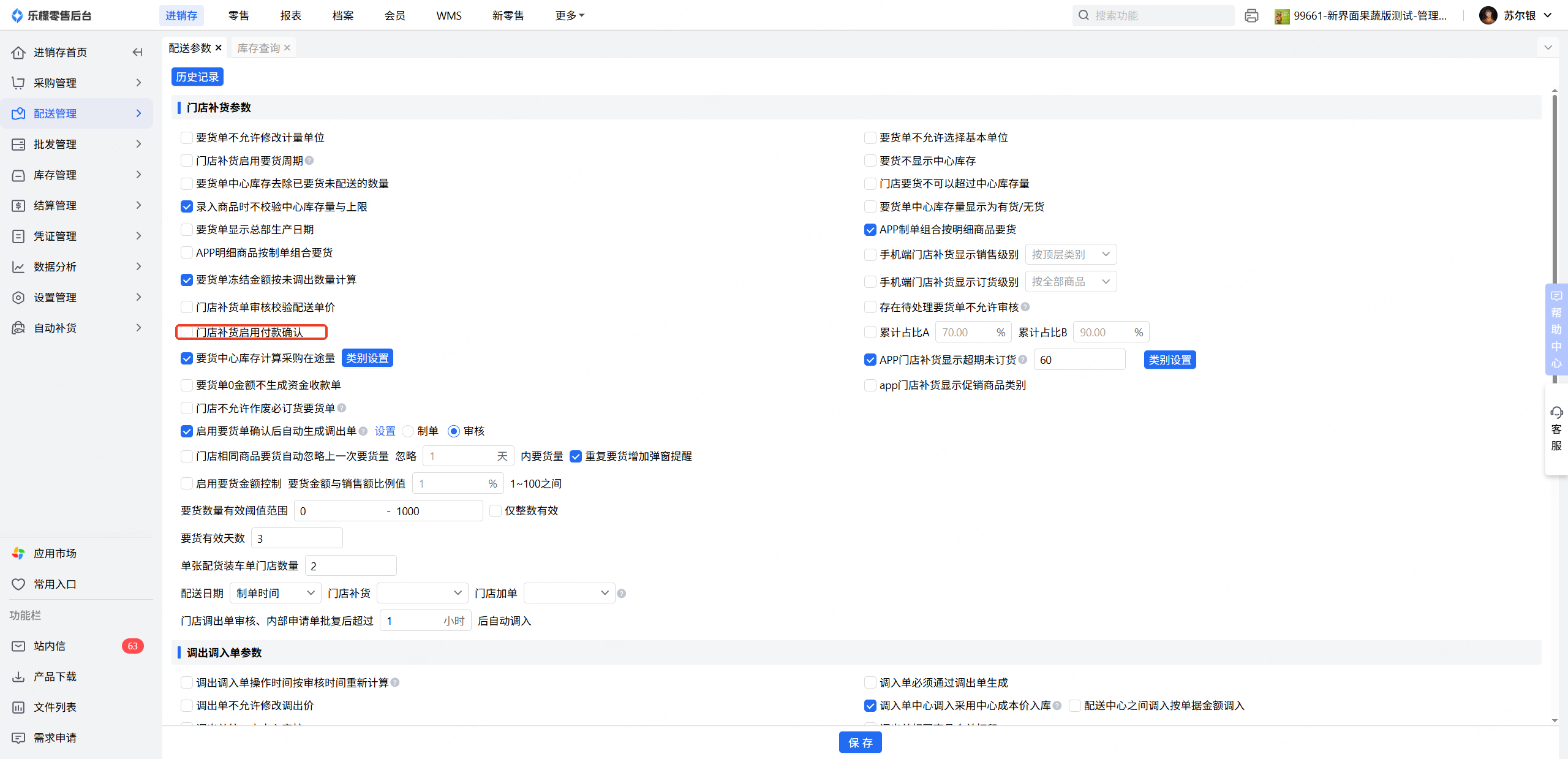Click the 产品下载 download icon
This screenshot has width=1568, height=759.
pos(18,676)
